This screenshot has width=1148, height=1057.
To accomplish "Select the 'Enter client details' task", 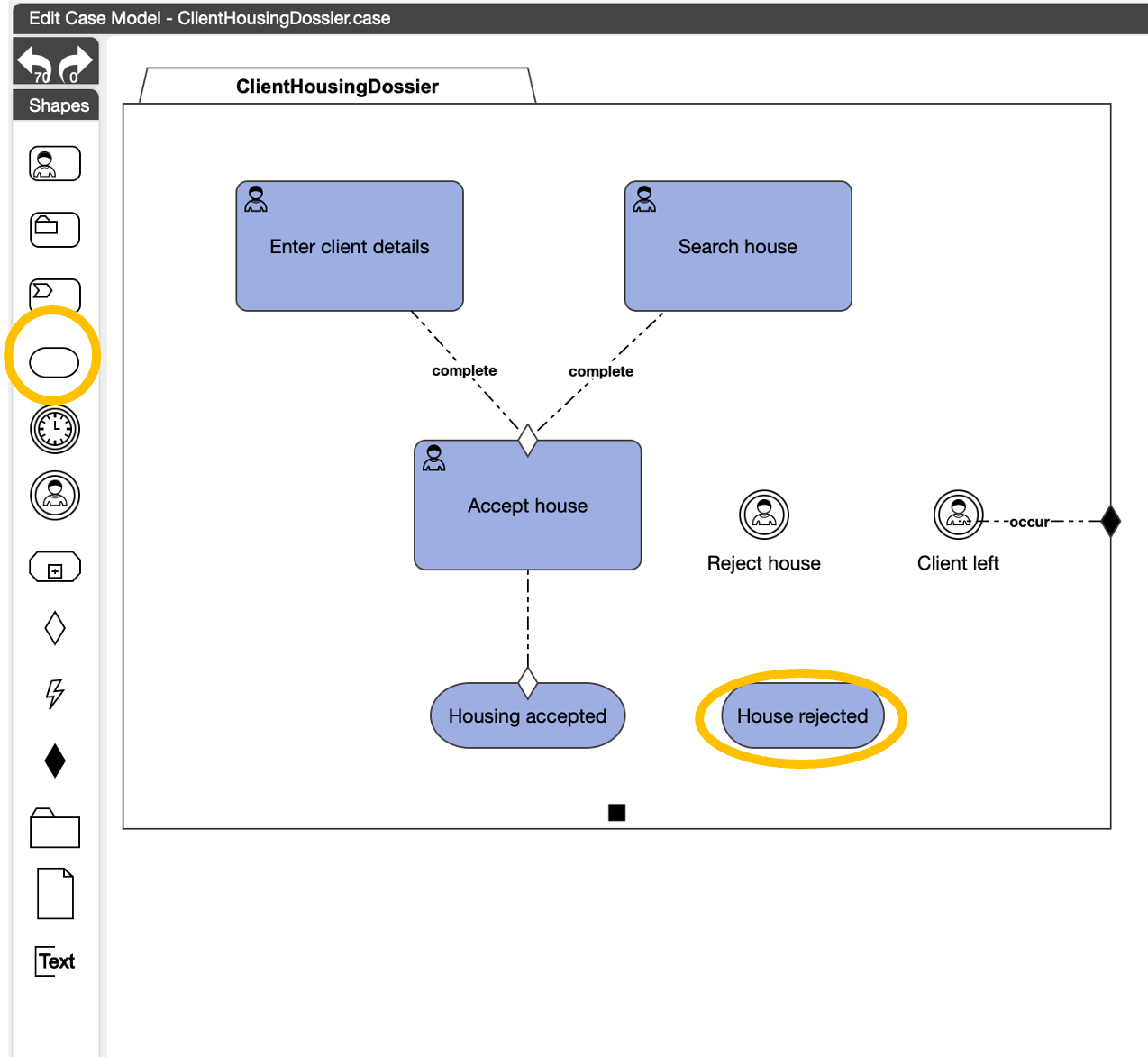I will (x=350, y=247).
